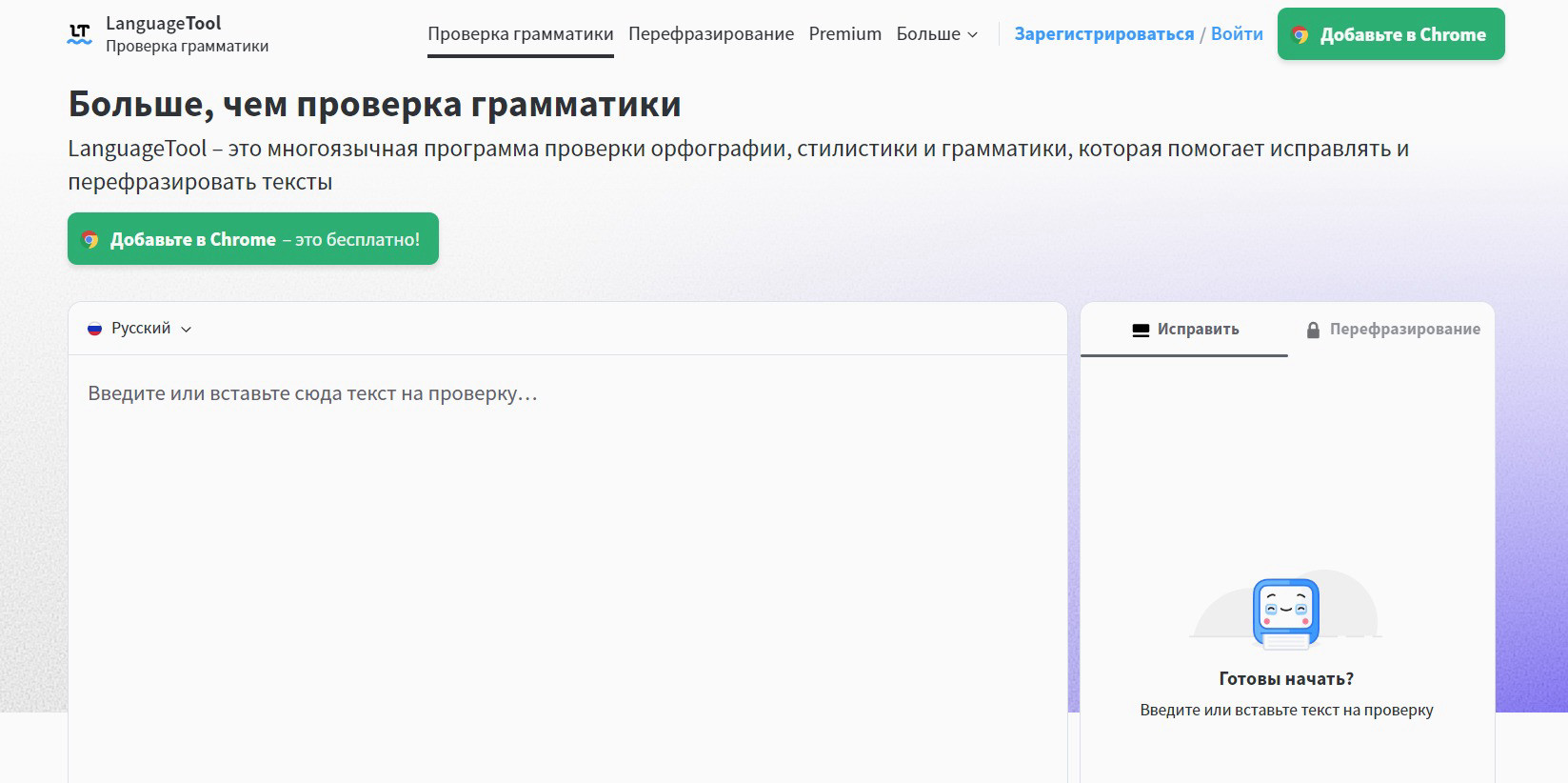The image size is (1568, 783).
Task: Go to Перефразирование in top navigation
Action: pos(711,34)
